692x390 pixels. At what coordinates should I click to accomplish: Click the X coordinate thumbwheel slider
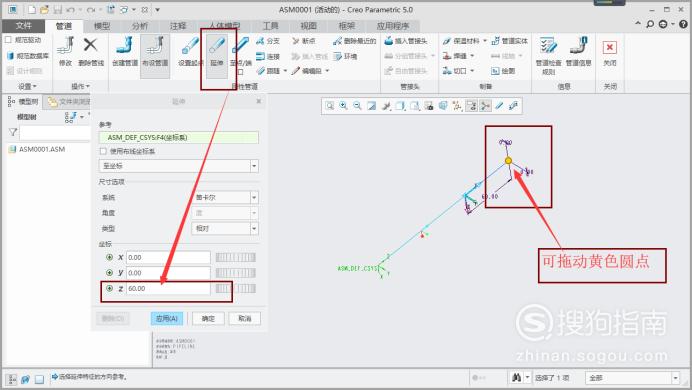[x=236, y=257]
